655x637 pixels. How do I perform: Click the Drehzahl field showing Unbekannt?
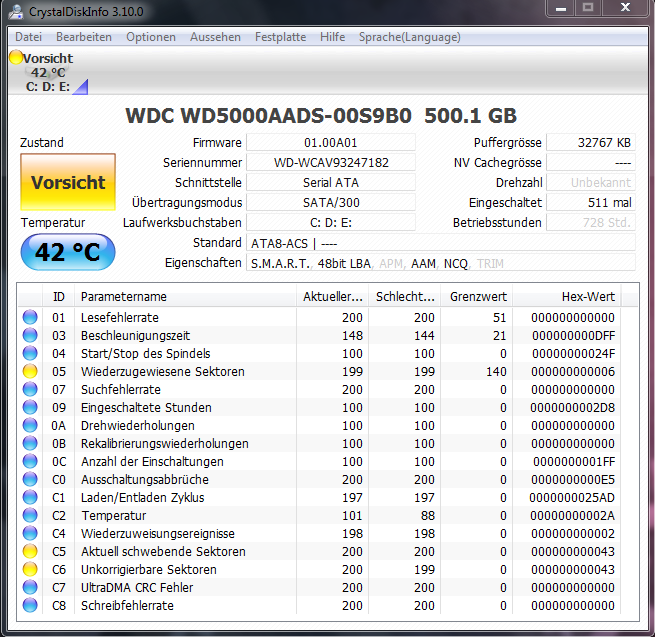pos(591,183)
